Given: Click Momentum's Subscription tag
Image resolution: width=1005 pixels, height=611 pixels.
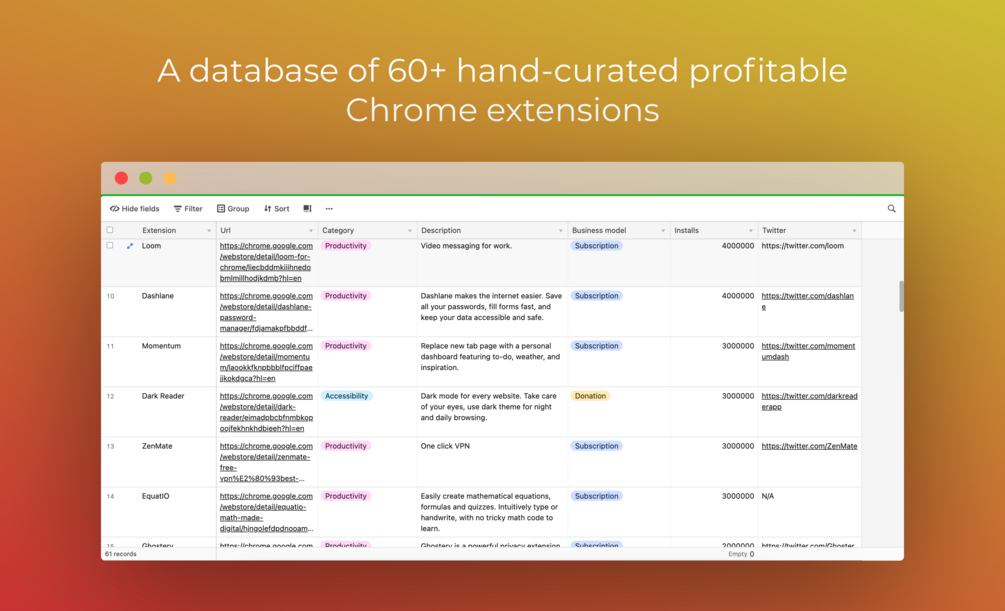Looking at the screenshot, I should [596, 346].
